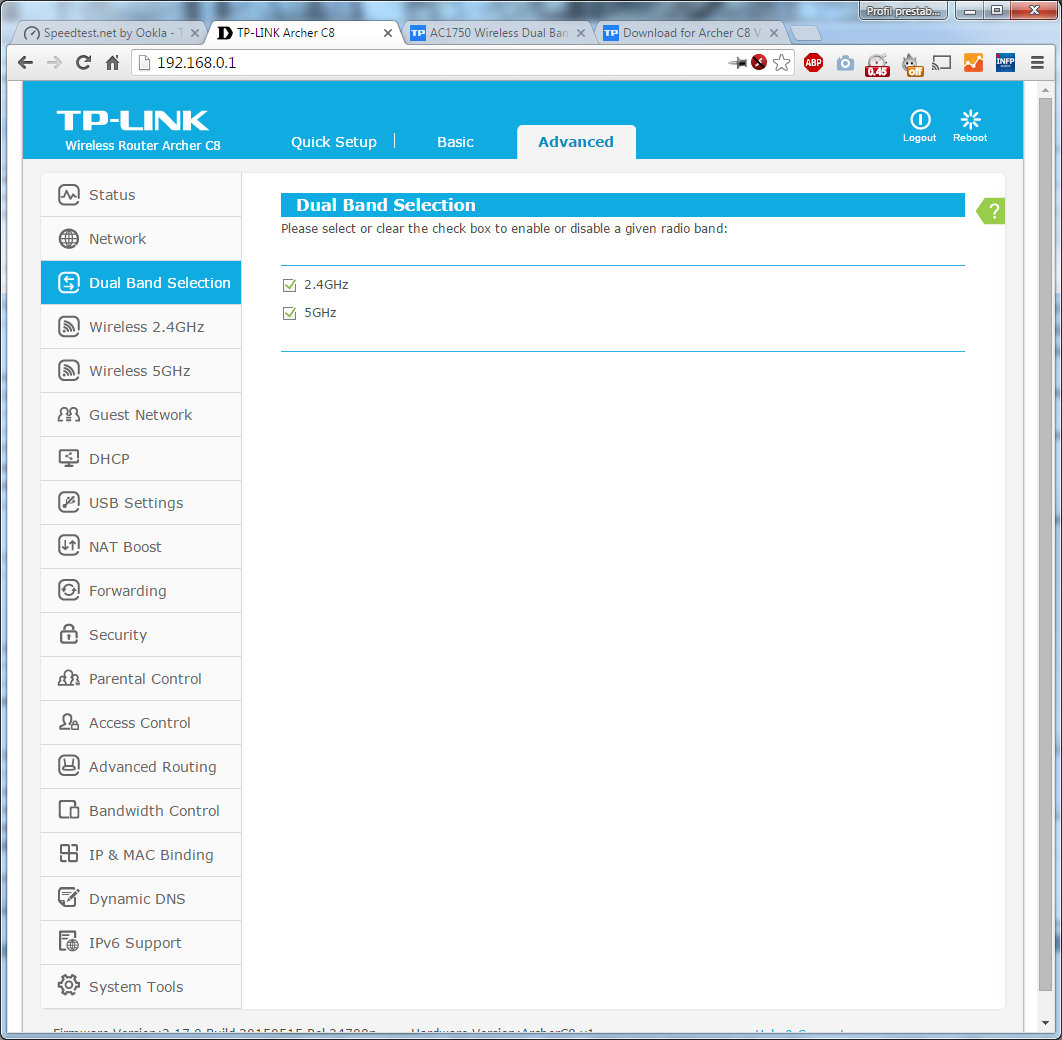Open Wireless 2.4GHz settings label
The width and height of the screenshot is (1062, 1040).
point(146,327)
